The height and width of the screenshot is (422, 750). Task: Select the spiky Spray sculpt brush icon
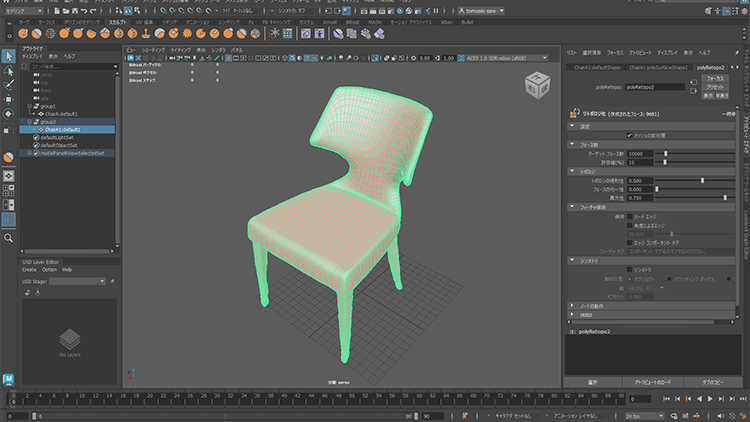[187, 33]
